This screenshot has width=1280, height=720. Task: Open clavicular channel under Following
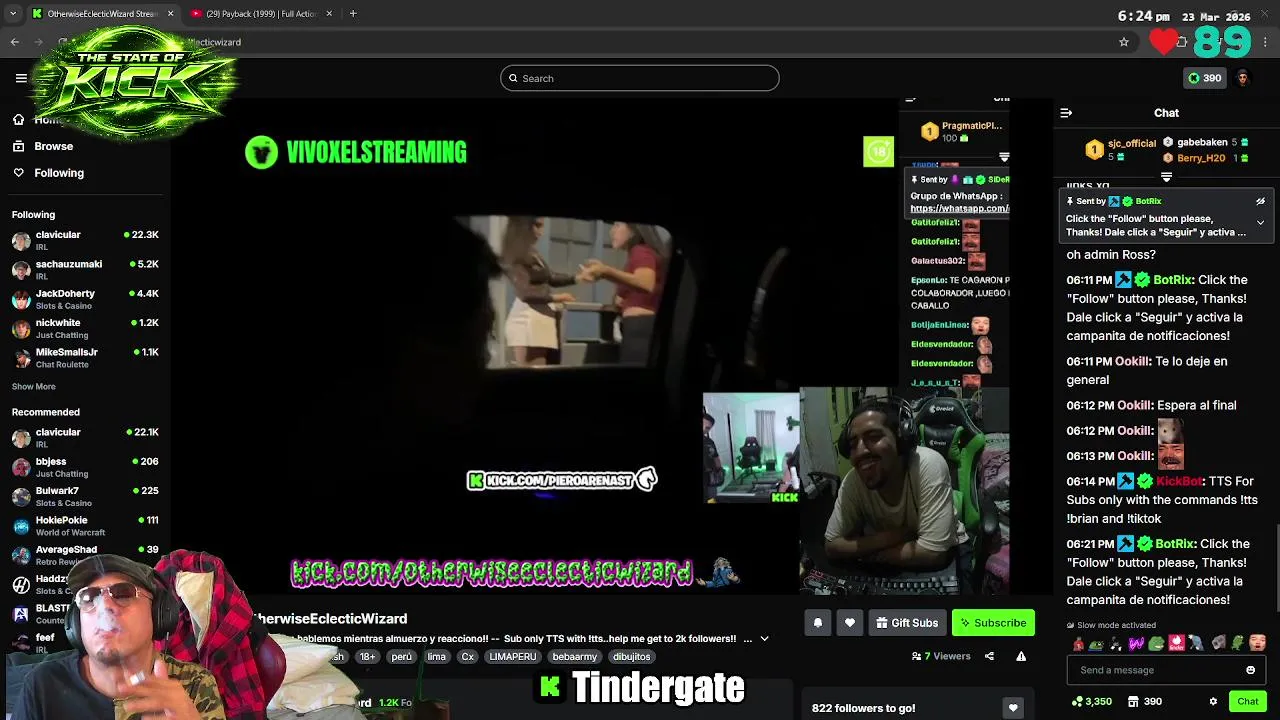[x=85, y=241]
